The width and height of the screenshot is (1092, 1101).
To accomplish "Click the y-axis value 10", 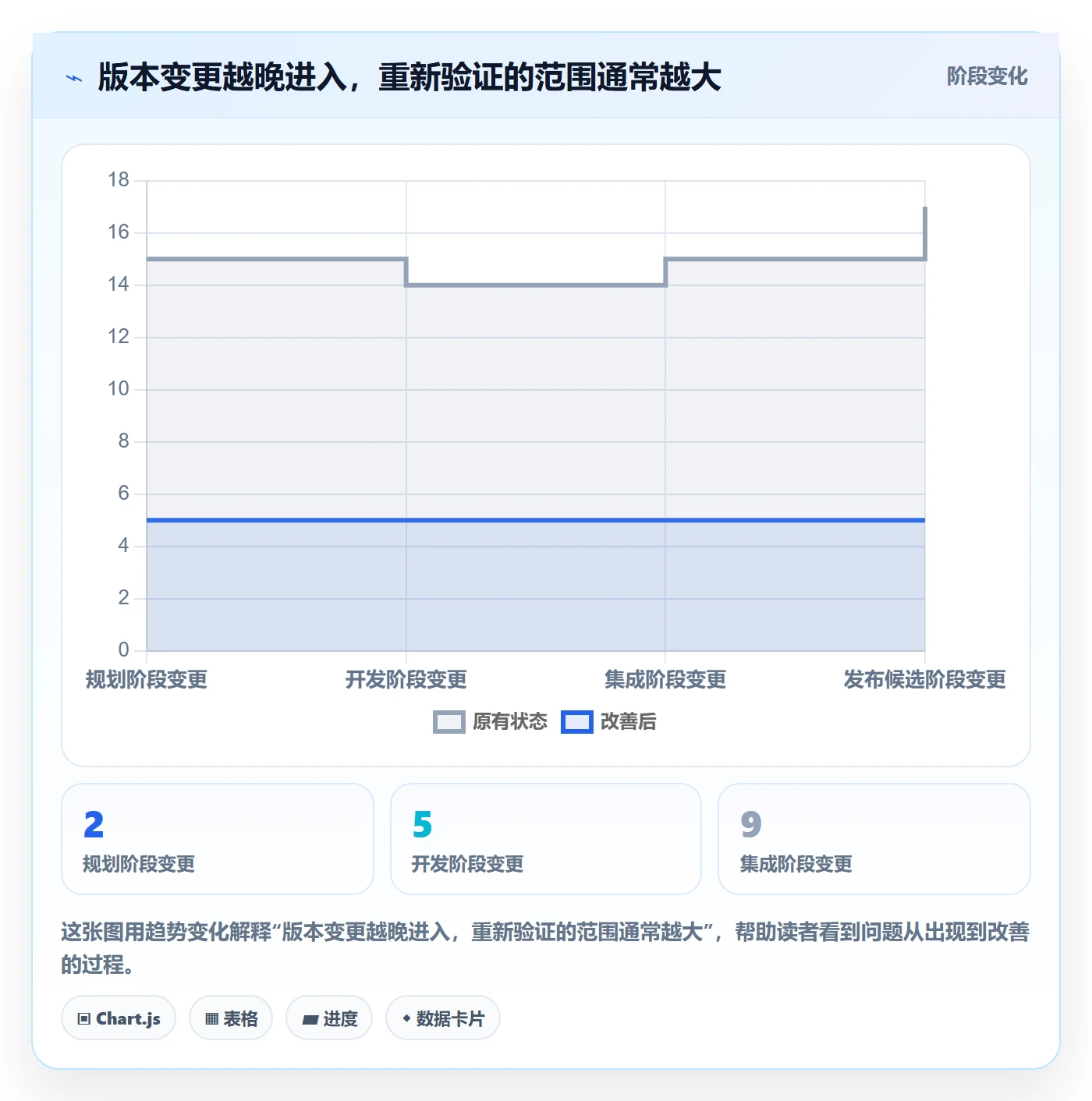I will tap(119, 389).
